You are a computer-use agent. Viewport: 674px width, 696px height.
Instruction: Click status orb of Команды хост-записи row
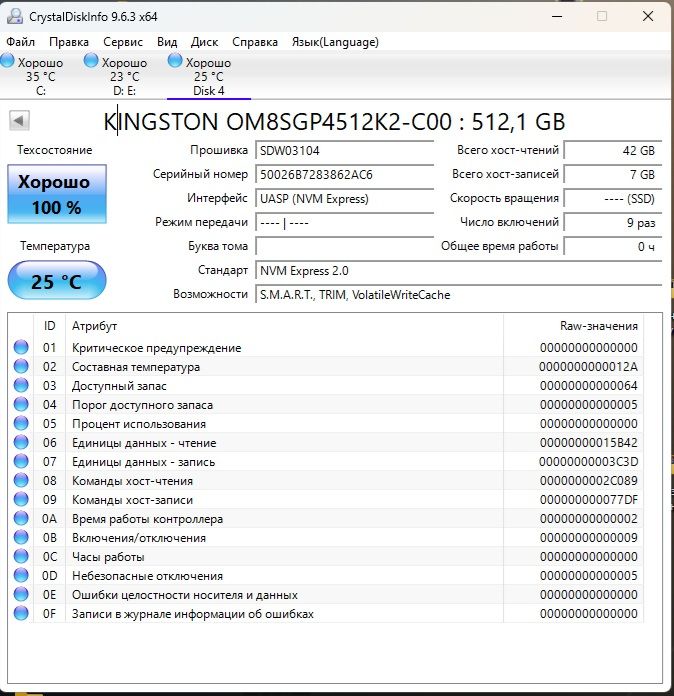click(21, 499)
